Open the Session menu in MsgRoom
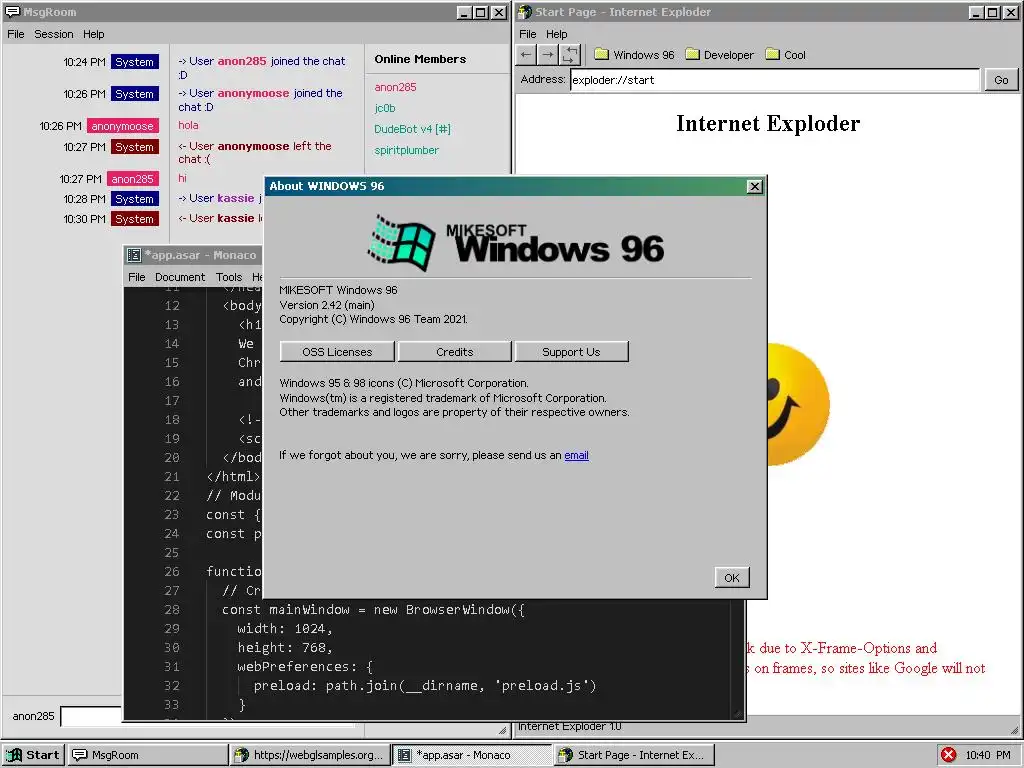1024x768 pixels. coord(54,34)
